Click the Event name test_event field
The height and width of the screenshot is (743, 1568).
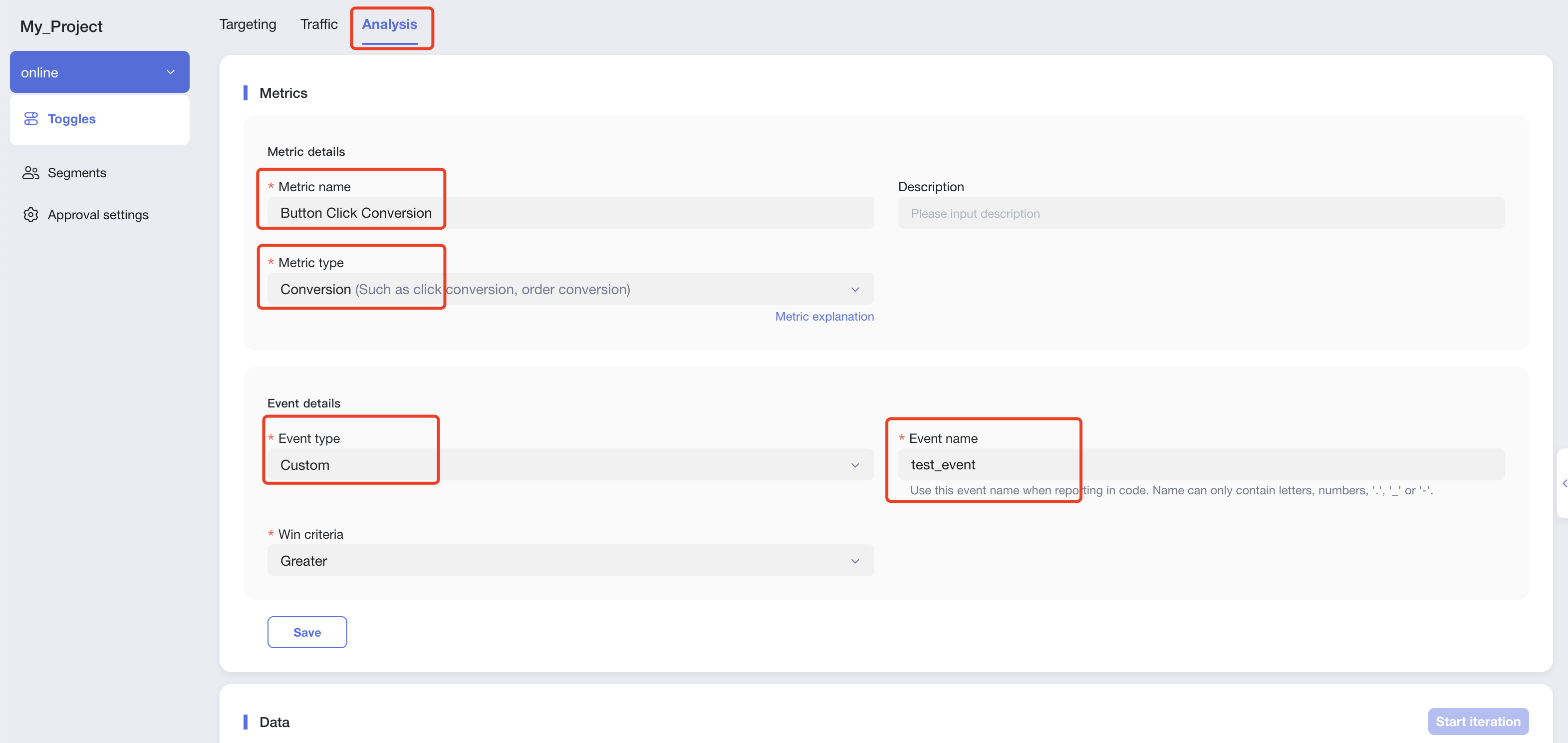click(x=1200, y=465)
